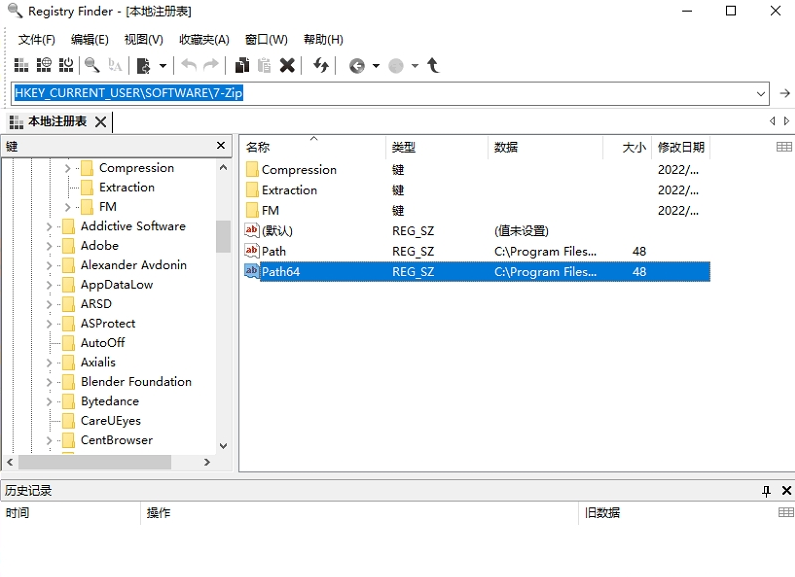795x577 pixels.
Task: Open the 编辑(E) menu
Action: 90,40
